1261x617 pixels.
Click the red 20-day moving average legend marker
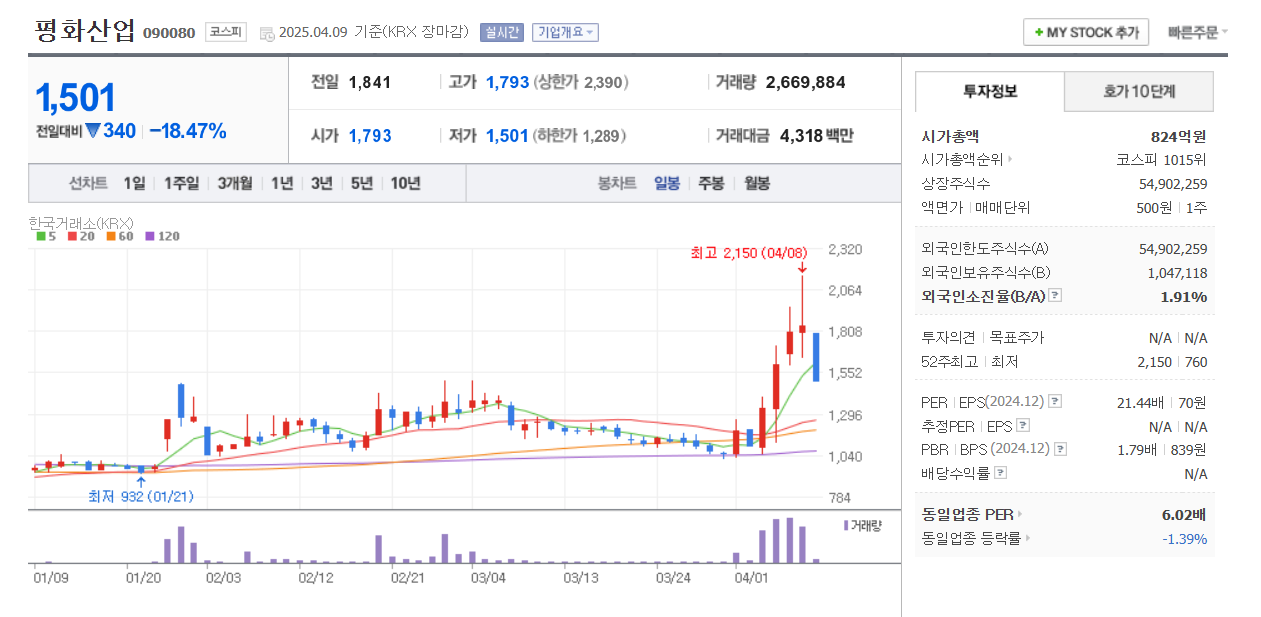click(x=72, y=237)
